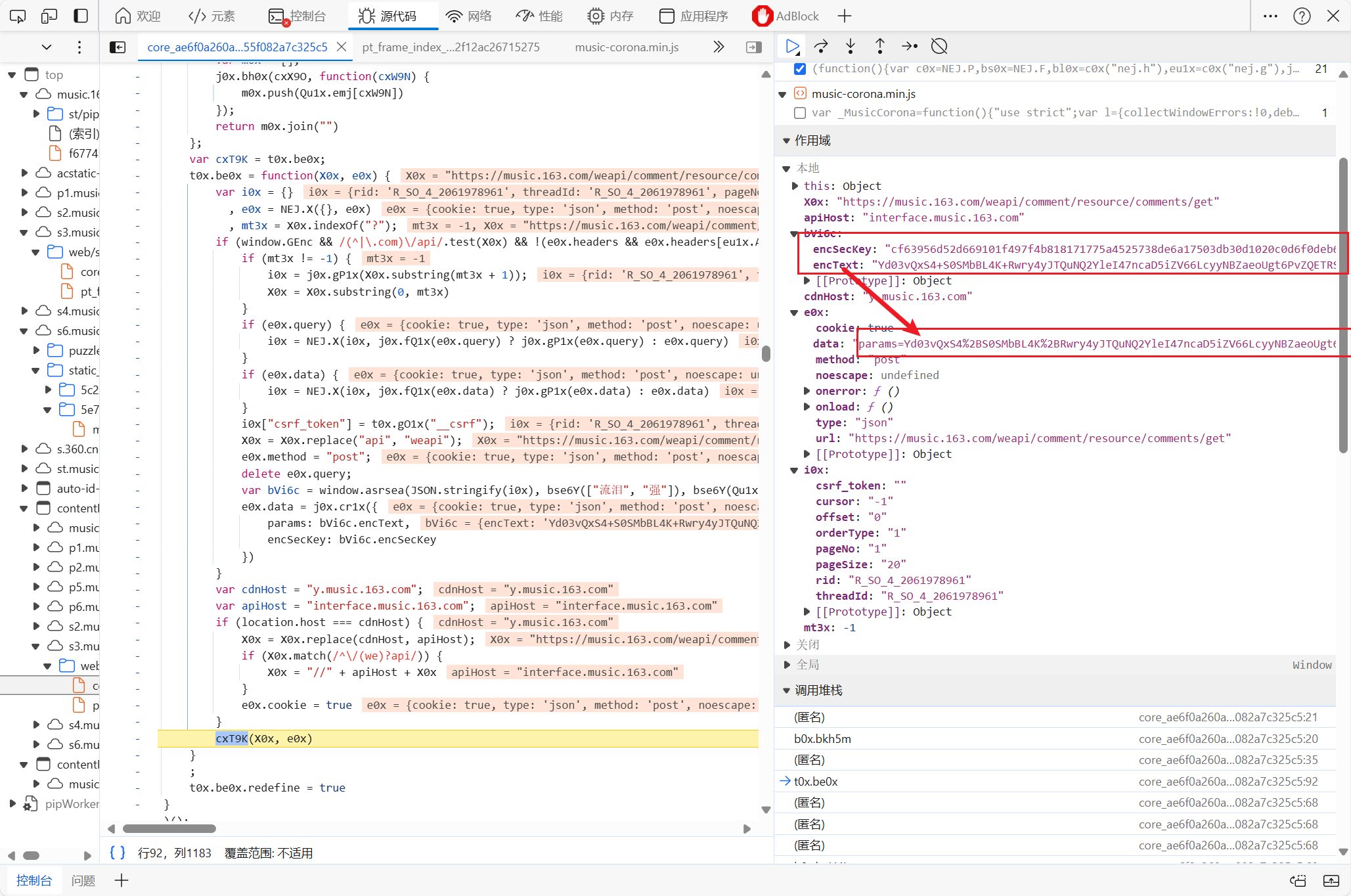Click the pretty-print braces icon
Image resolution: width=1351 pixels, height=896 pixels.
pyautogui.click(x=118, y=853)
